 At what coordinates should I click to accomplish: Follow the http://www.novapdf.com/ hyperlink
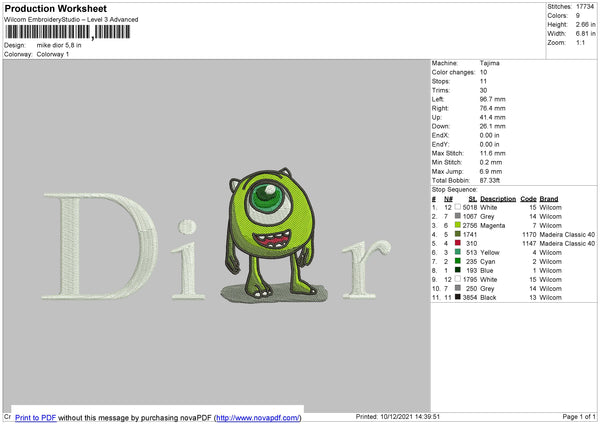[x=258, y=417]
